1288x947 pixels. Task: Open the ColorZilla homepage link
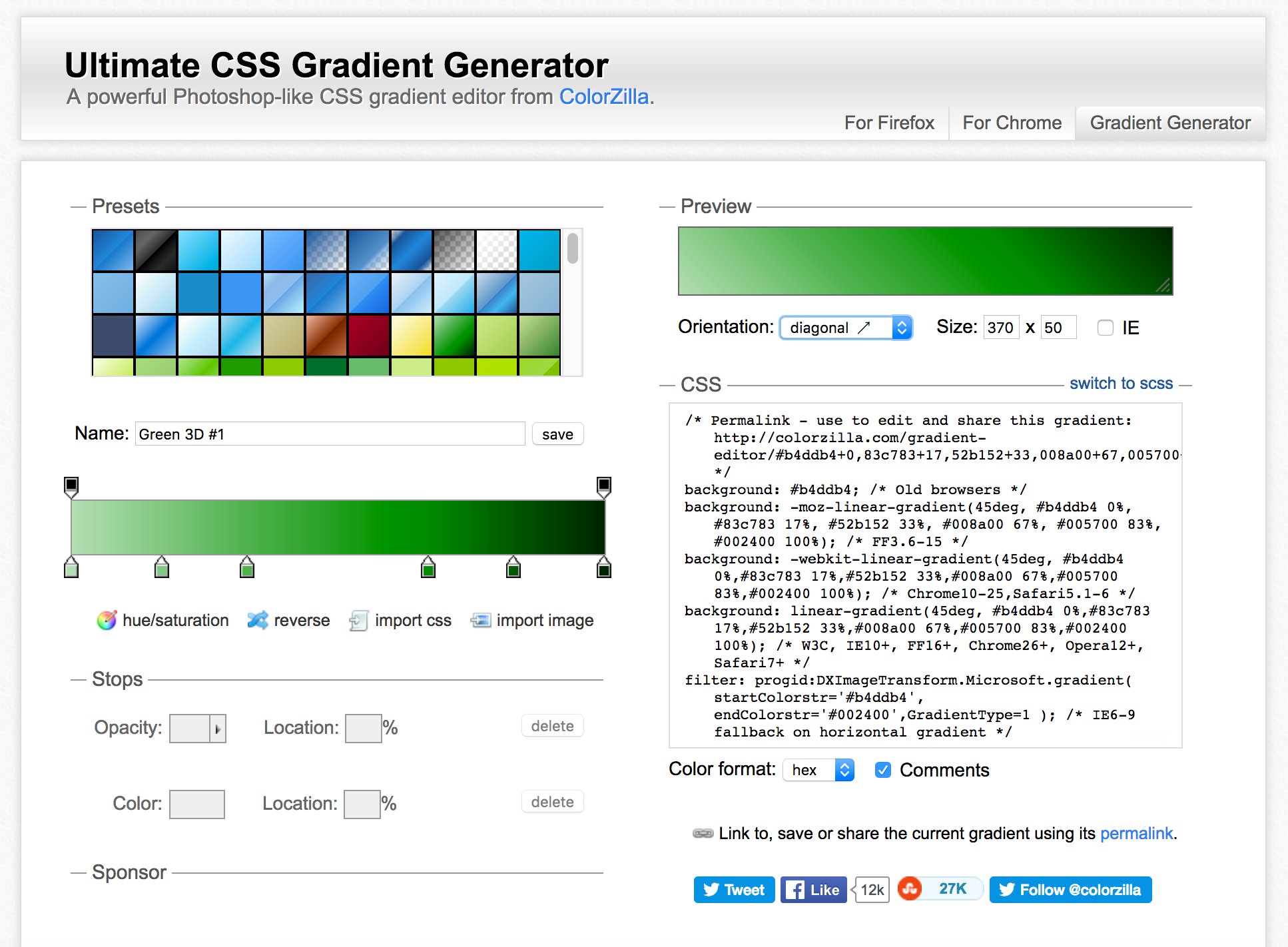[603, 97]
